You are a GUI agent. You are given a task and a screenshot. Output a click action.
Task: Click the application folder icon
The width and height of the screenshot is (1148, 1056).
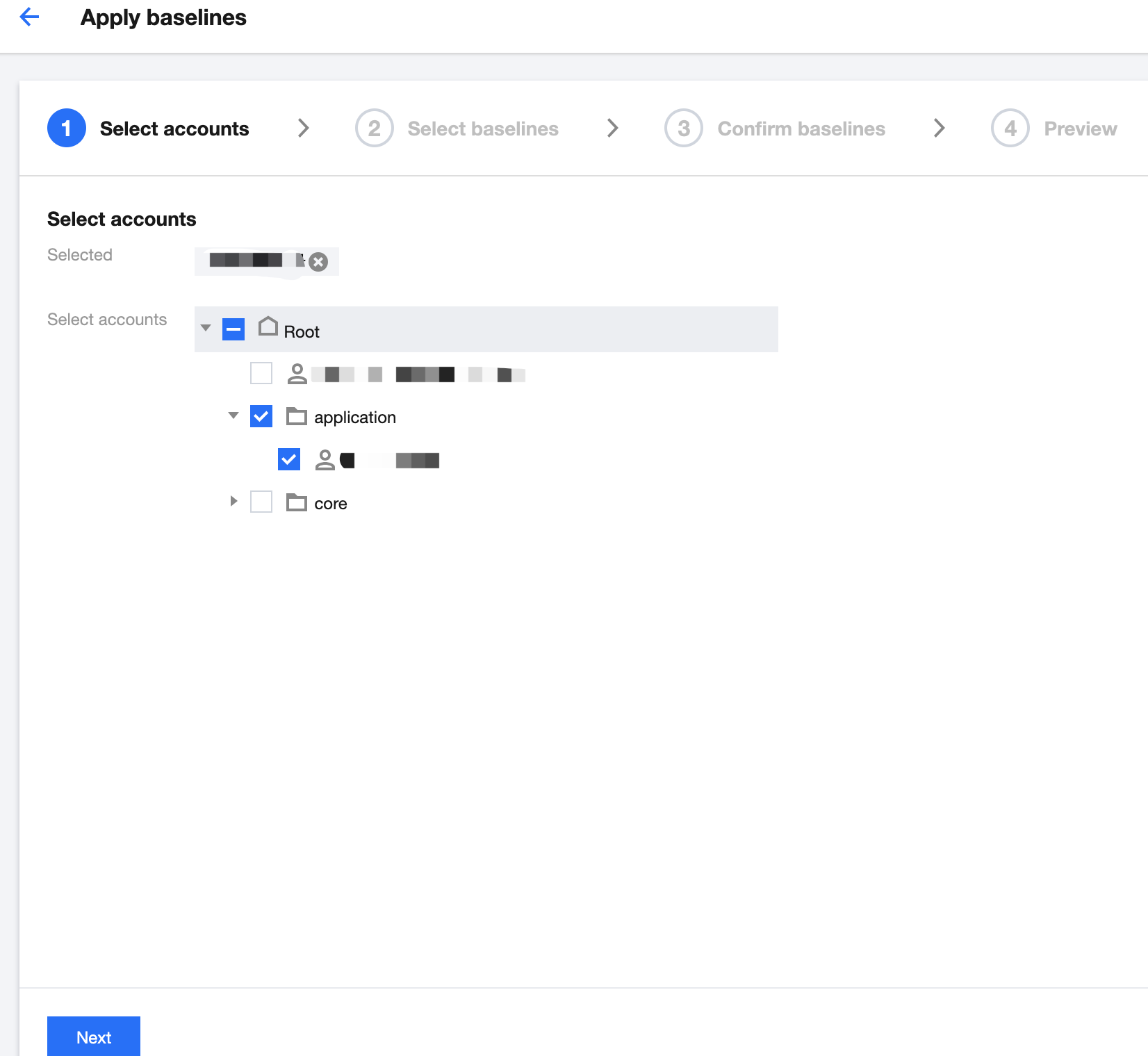tap(297, 417)
